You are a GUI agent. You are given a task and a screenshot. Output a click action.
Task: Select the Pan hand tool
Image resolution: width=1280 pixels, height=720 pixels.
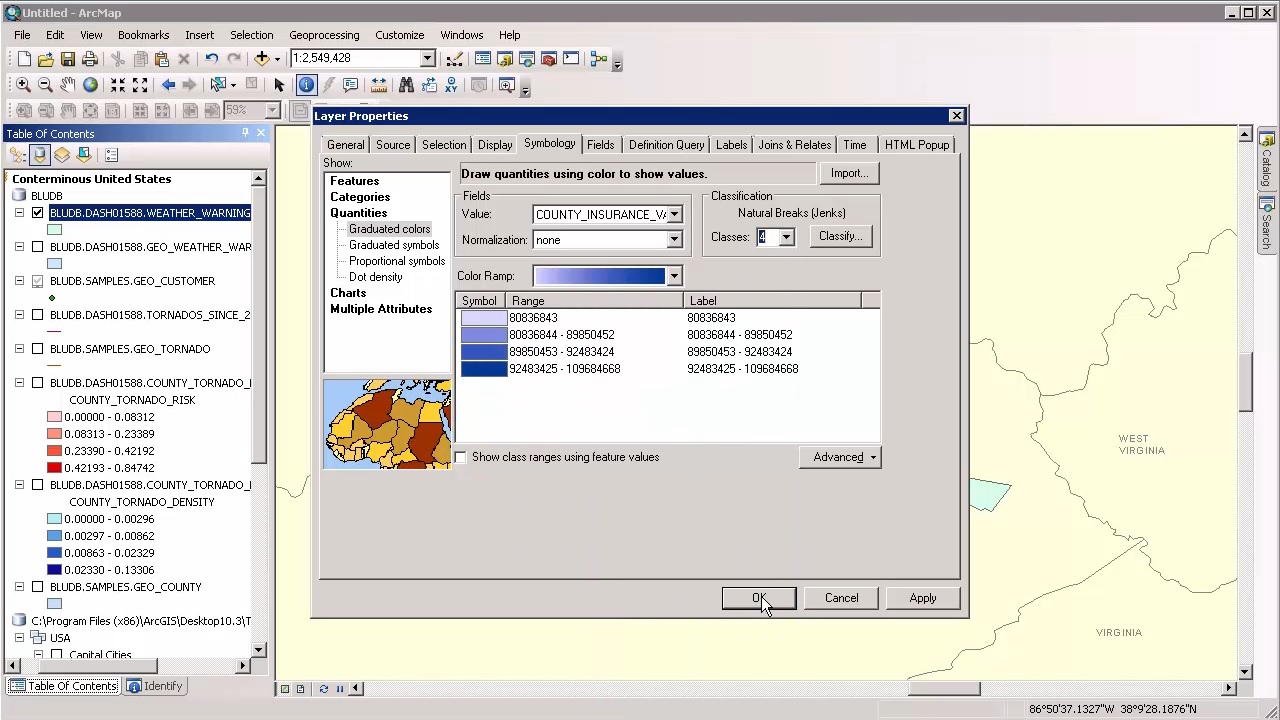[67, 85]
